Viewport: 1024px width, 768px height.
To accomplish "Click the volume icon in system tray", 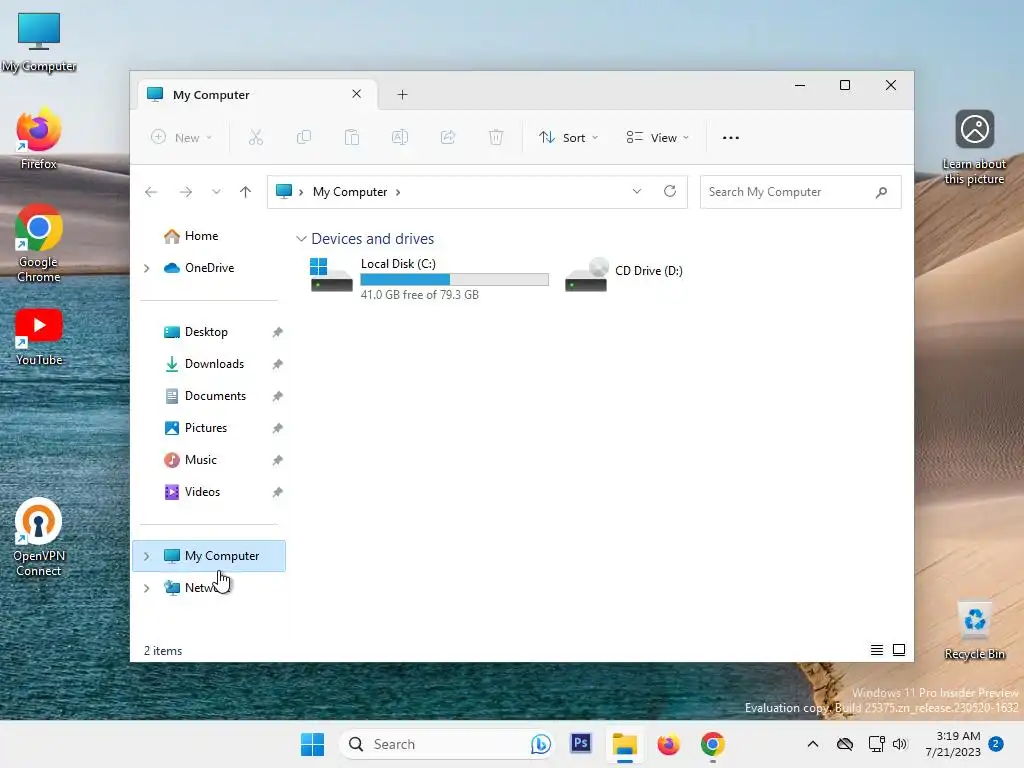I will click(x=900, y=744).
